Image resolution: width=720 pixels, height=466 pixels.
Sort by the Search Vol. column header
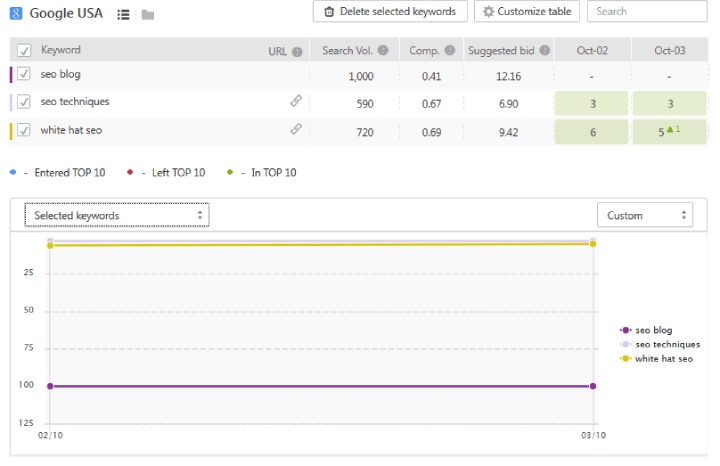347,51
